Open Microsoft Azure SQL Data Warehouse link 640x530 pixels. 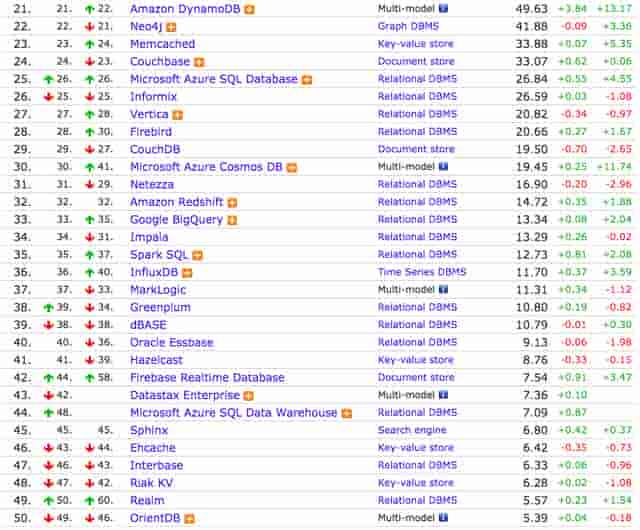(x=234, y=413)
